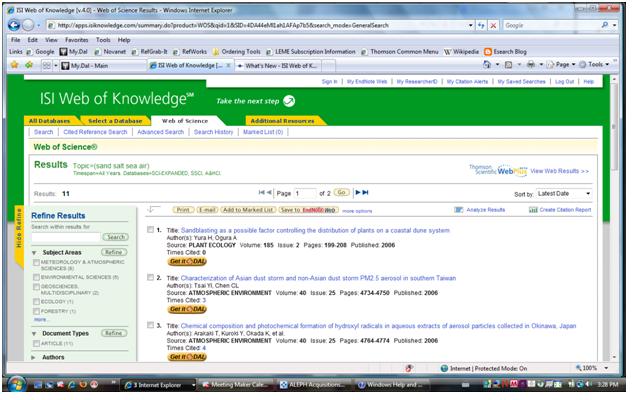Check the Forestry subject area

point(36,311)
